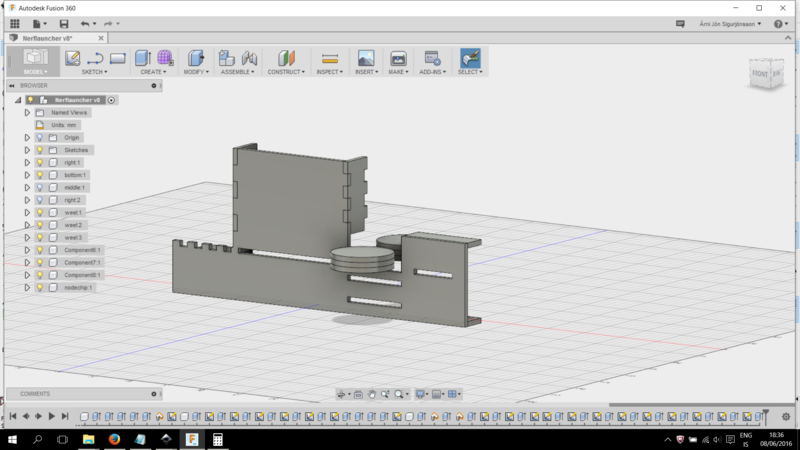
Task: Activate Nerflauncher v8 root radio button
Action: coord(111,100)
